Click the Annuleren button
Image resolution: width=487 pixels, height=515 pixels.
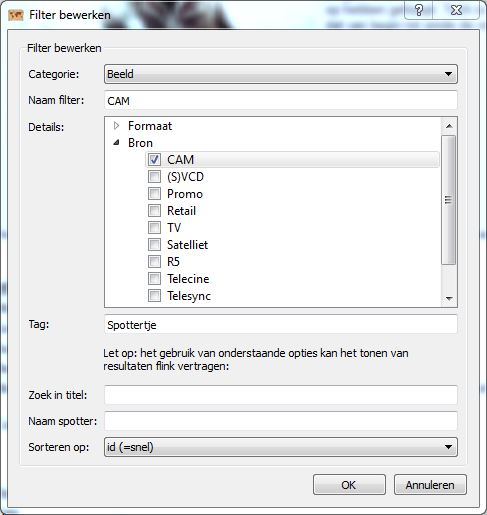(x=430, y=485)
